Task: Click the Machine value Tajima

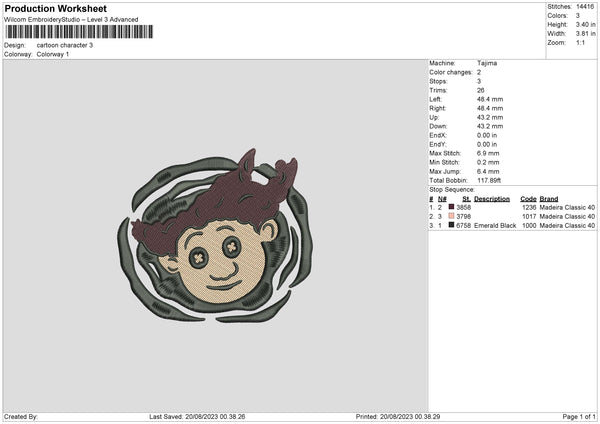Action: (487, 63)
